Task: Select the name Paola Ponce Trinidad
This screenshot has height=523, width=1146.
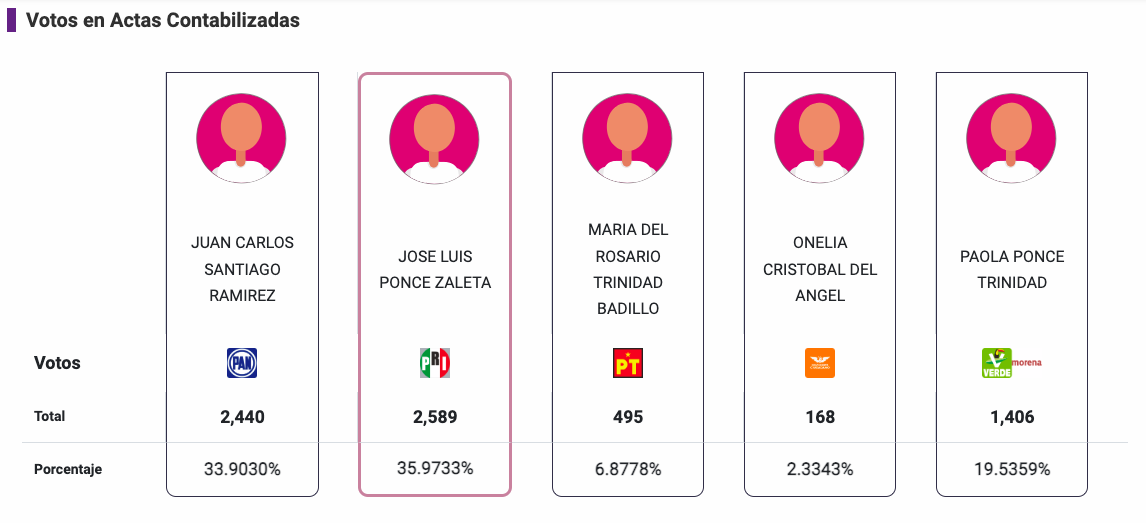Action: pyautogui.click(x=1012, y=269)
